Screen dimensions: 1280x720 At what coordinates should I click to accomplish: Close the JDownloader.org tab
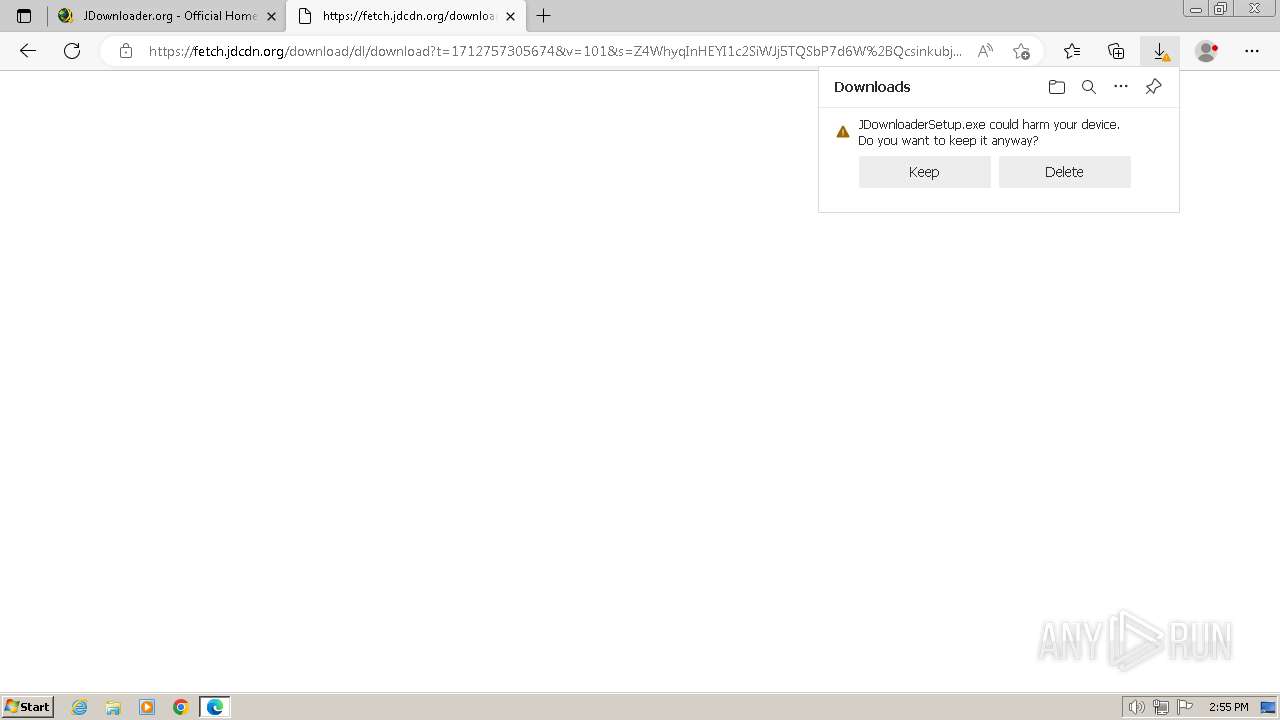click(271, 16)
